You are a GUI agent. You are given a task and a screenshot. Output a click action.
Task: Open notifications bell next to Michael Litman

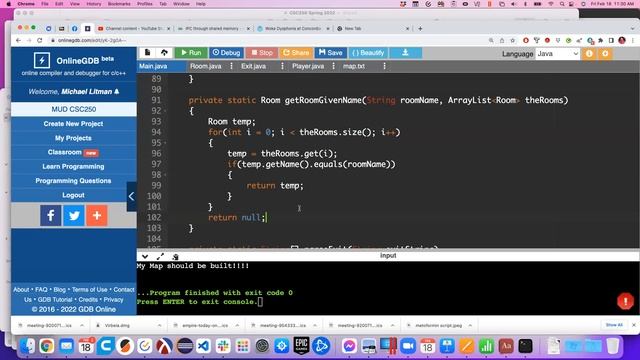click(117, 91)
